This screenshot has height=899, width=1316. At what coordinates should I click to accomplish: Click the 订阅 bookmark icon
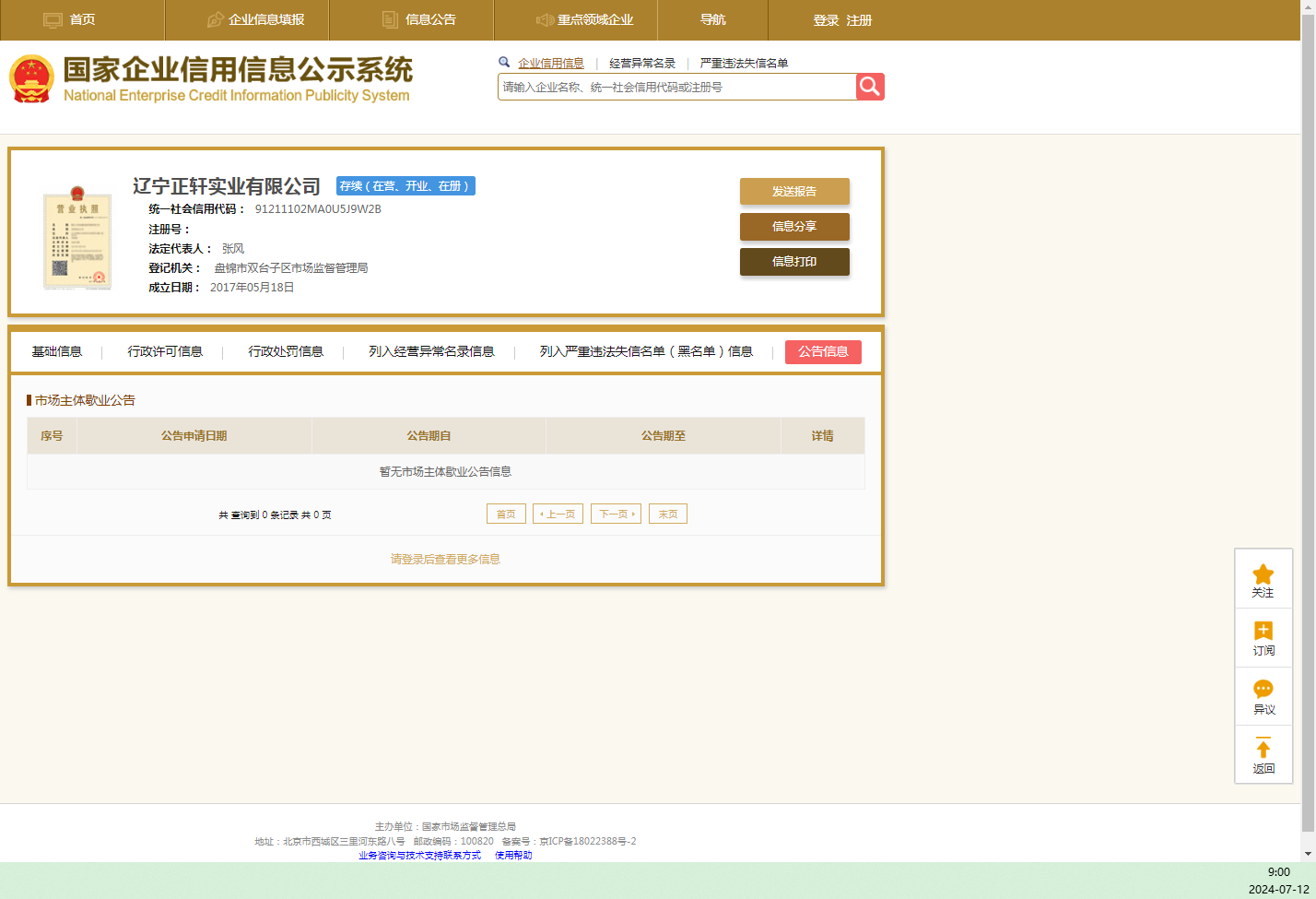[1263, 631]
